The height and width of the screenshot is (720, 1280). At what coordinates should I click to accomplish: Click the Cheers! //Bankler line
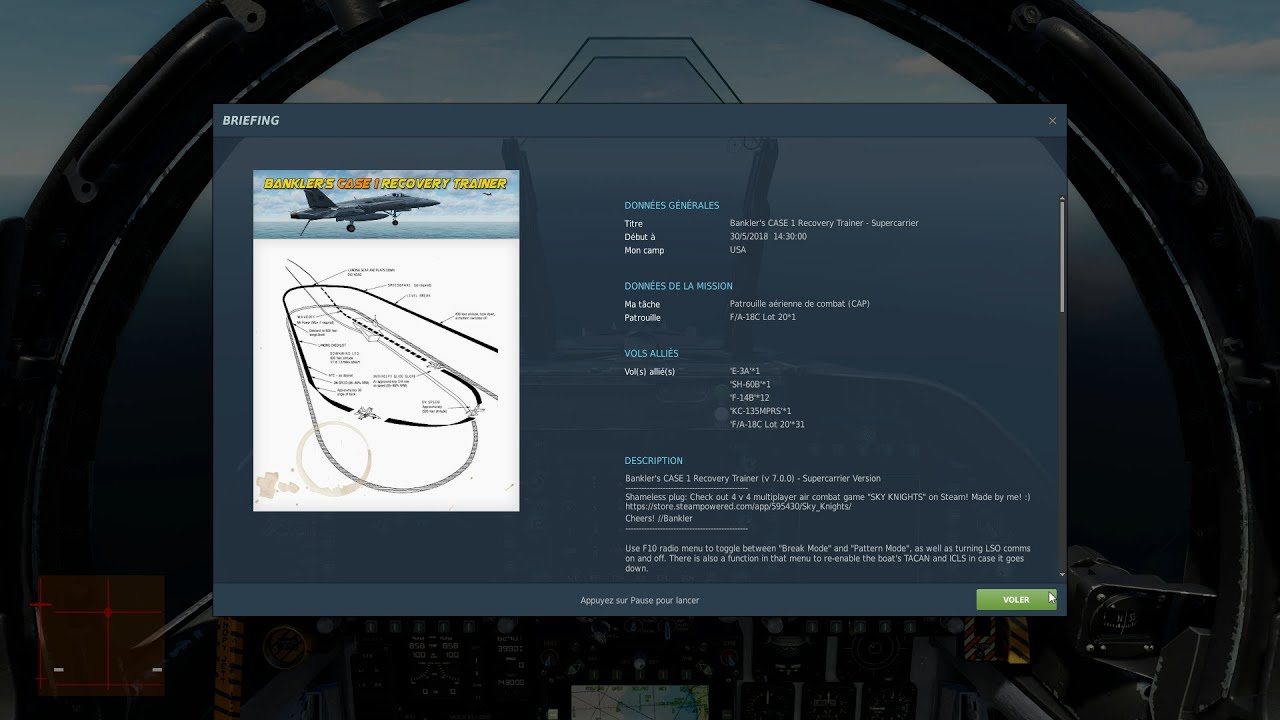(x=659, y=519)
